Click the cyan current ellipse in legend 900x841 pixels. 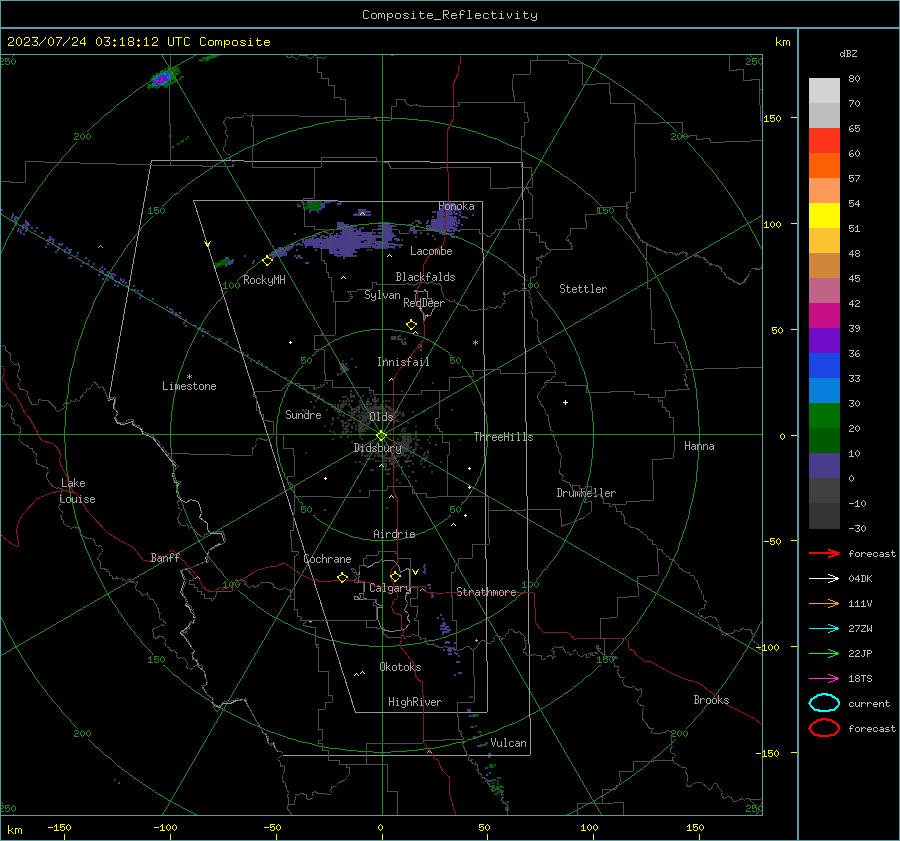(x=824, y=703)
